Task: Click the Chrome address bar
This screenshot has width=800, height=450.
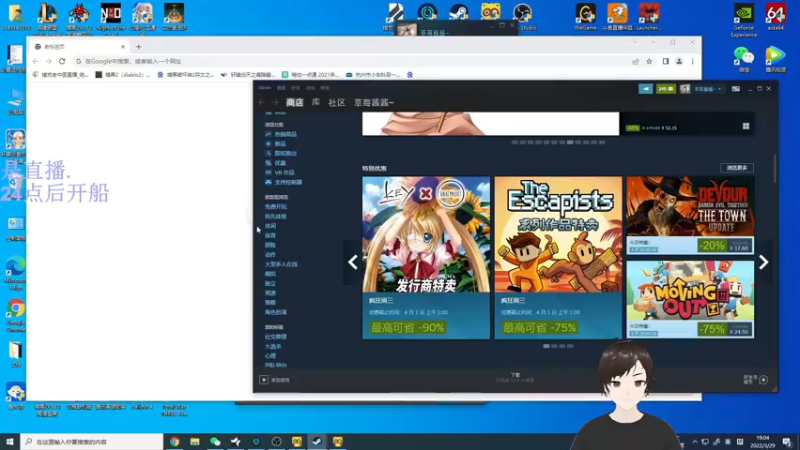Action: coord(352,61)
